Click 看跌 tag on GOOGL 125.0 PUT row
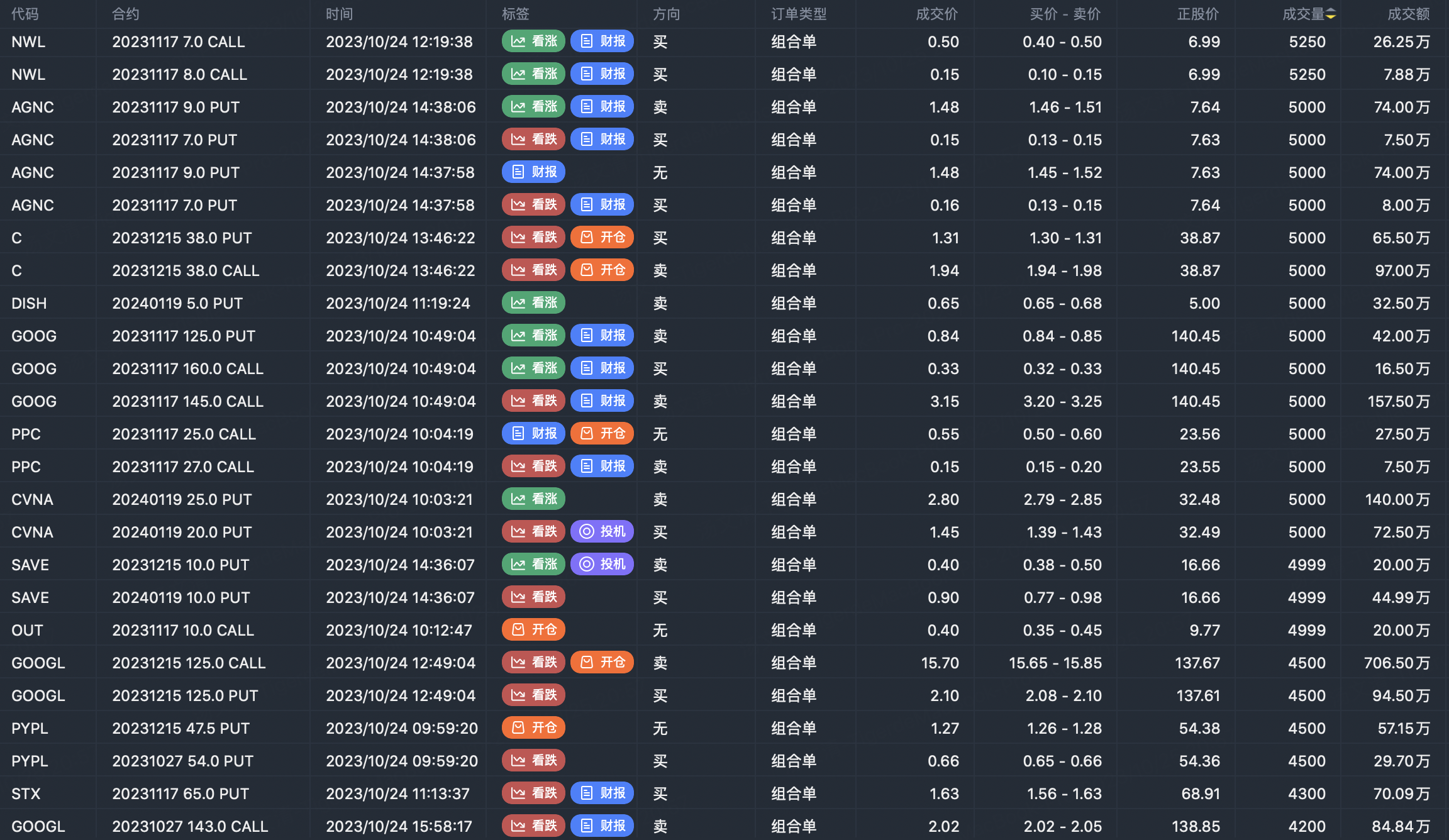The height and width of the screenshot is (840, 1449). (533, 695)
